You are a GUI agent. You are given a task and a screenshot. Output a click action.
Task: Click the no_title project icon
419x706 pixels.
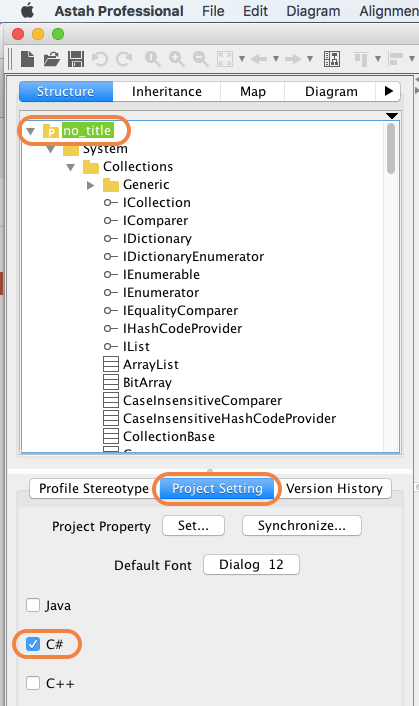click(x=51, y=131)
